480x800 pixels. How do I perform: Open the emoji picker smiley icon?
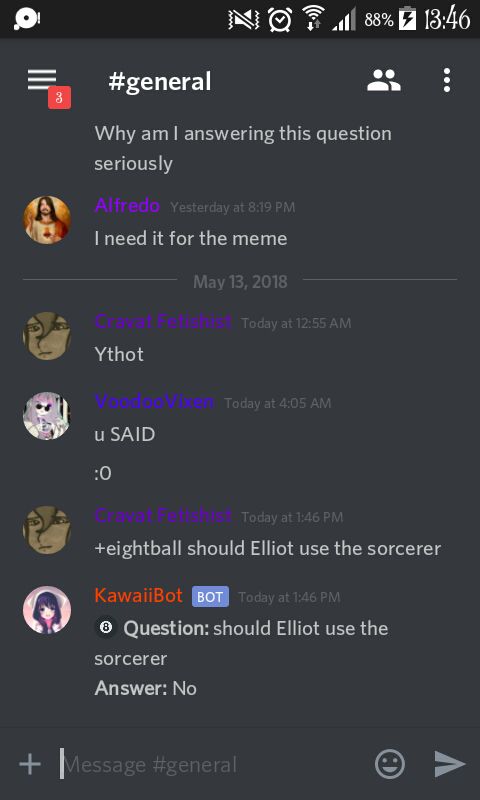[390, 764]
